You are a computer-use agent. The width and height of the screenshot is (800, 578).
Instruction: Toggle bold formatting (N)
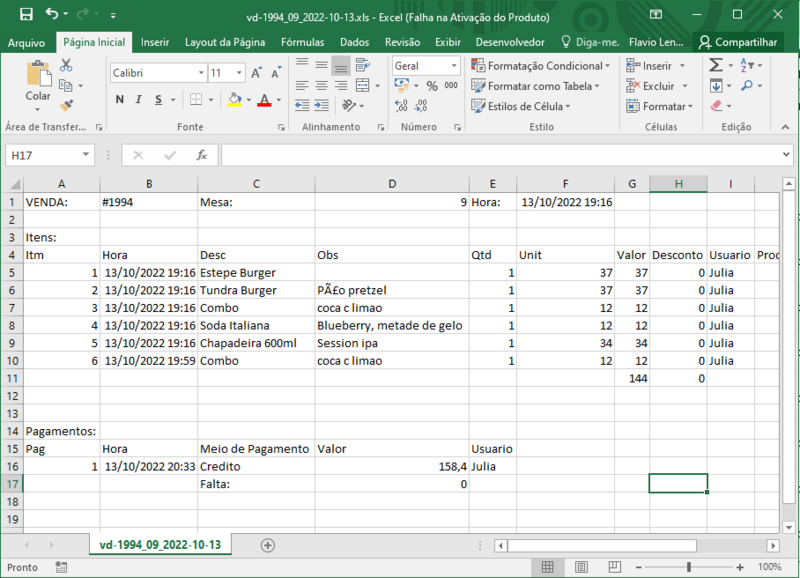[119, 99]
